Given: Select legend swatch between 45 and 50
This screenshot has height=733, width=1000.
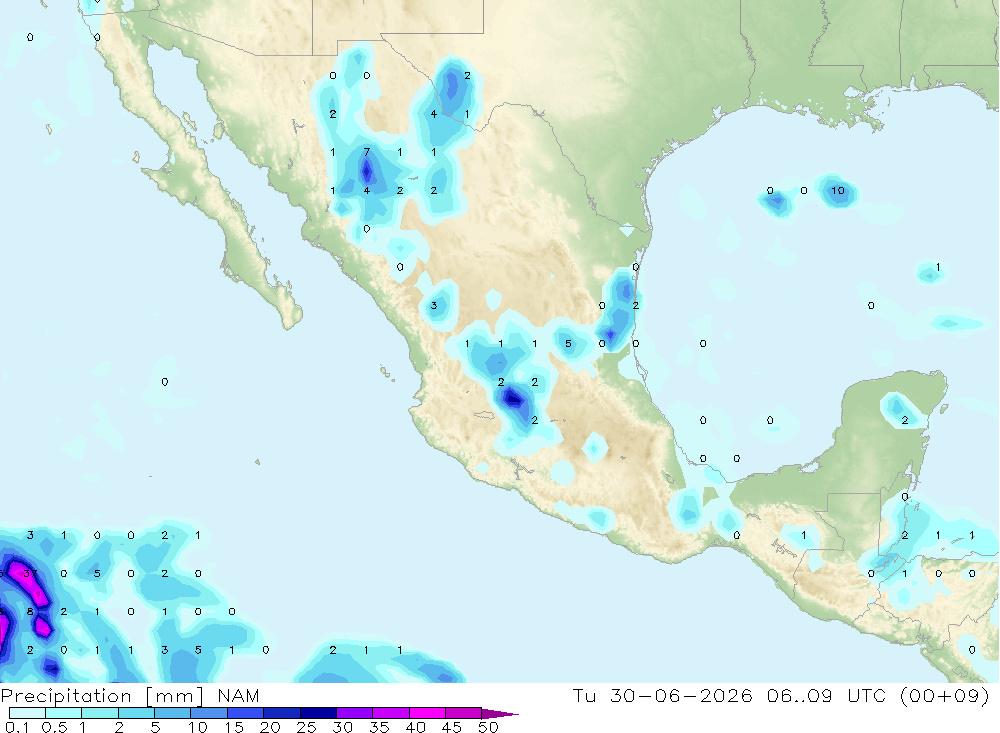Looking at the screenshot, I should 463,713.
